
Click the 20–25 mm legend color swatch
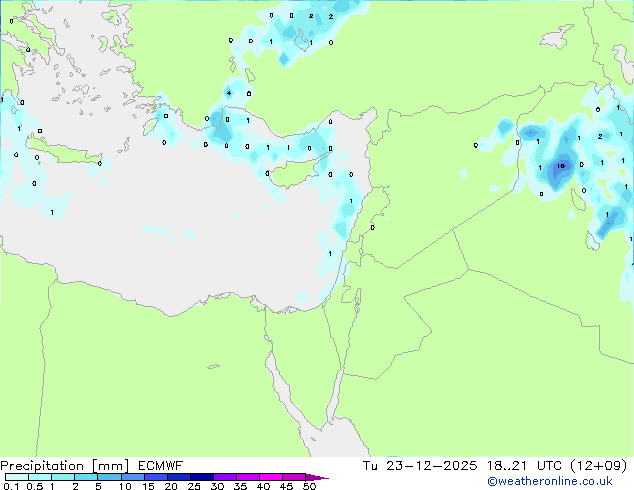[178, 477]
